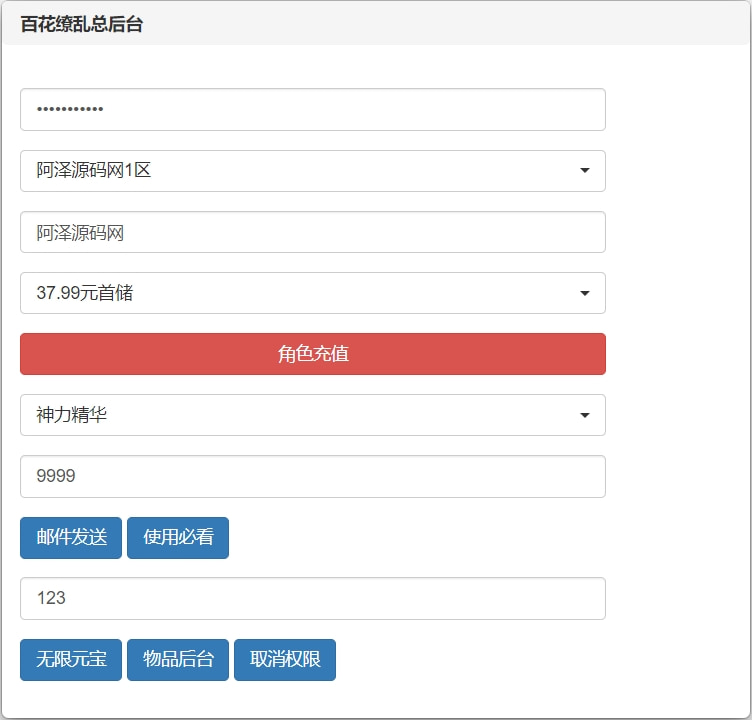The width and height of the screenshot is (752, 720).
Task: Select the 9999 quantity input field
Action: [312, 476]
